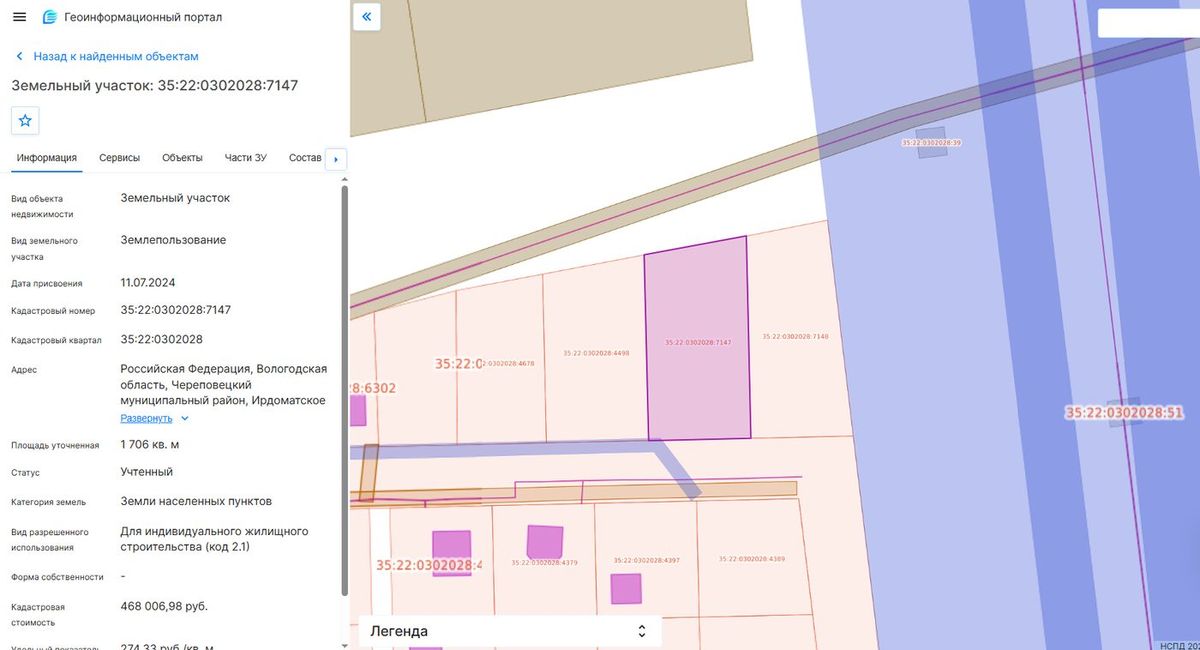Click the status value Учтенный
The image size is (1200, 650).
(x=147, y=471)
